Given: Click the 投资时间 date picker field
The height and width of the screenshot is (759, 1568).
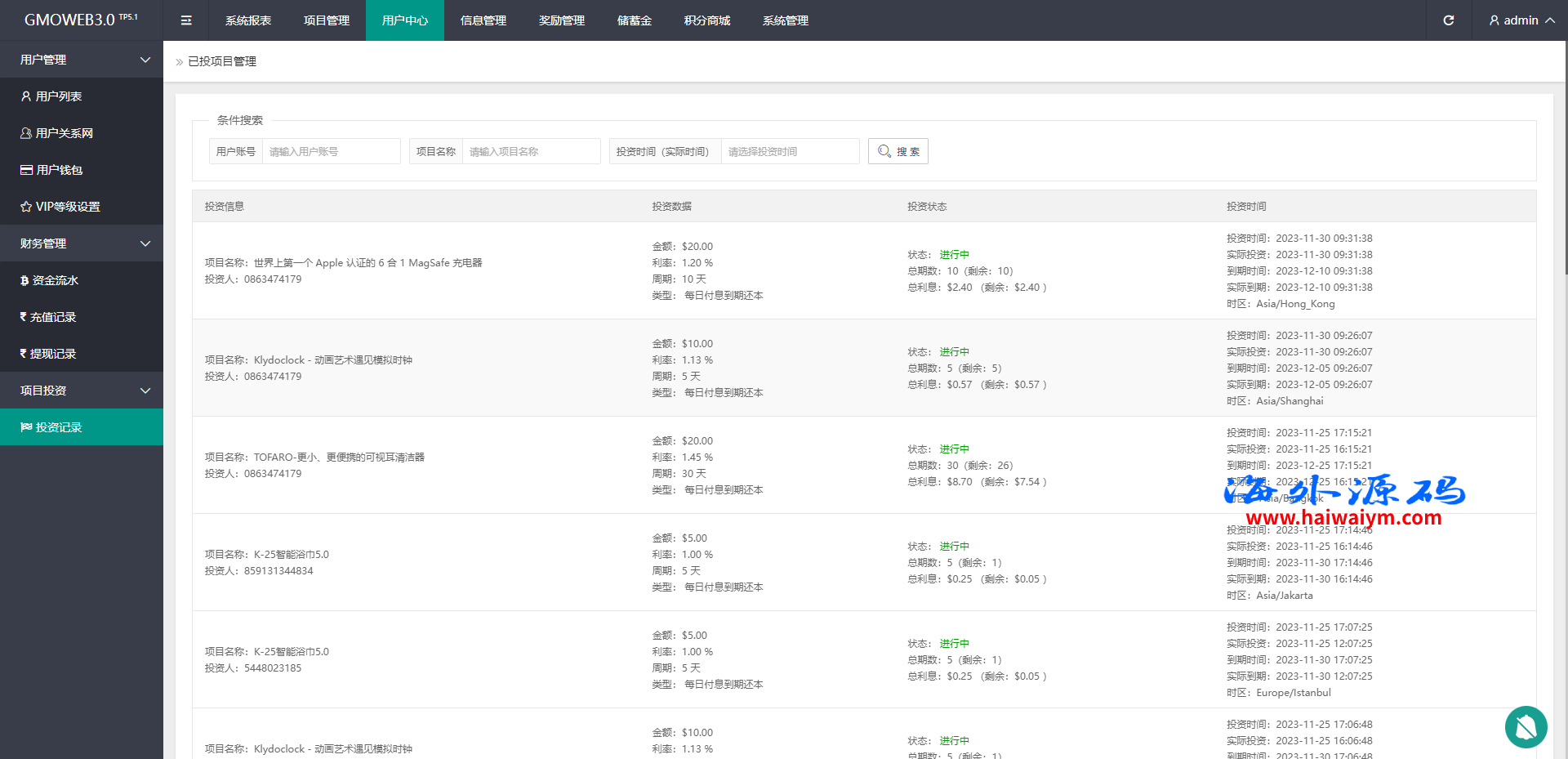Looking at the screenshot, I should coord(789,151).
